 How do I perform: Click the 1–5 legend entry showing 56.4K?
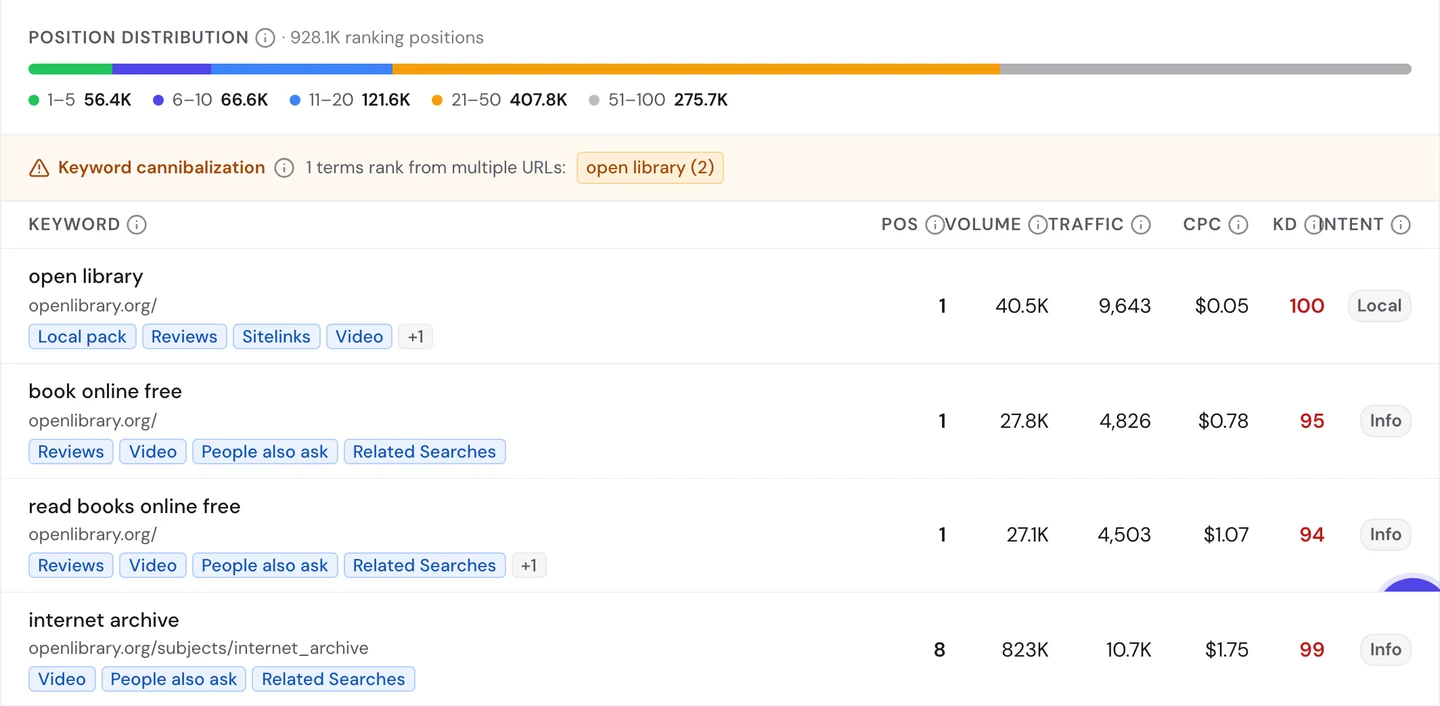[x=80, y=100]
